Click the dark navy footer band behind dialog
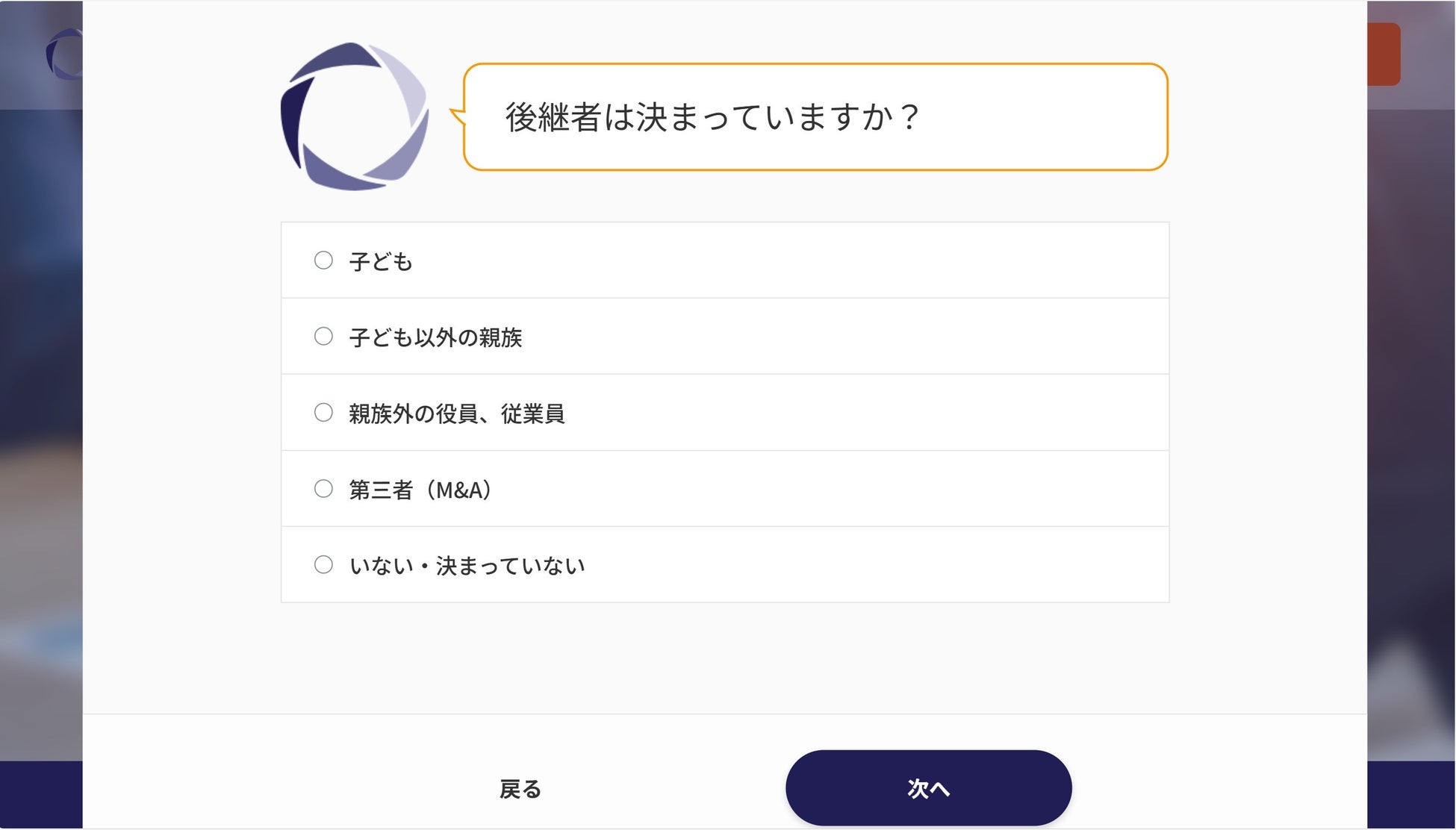The width and height of the screenshot is (1456, 830). 1411,795
